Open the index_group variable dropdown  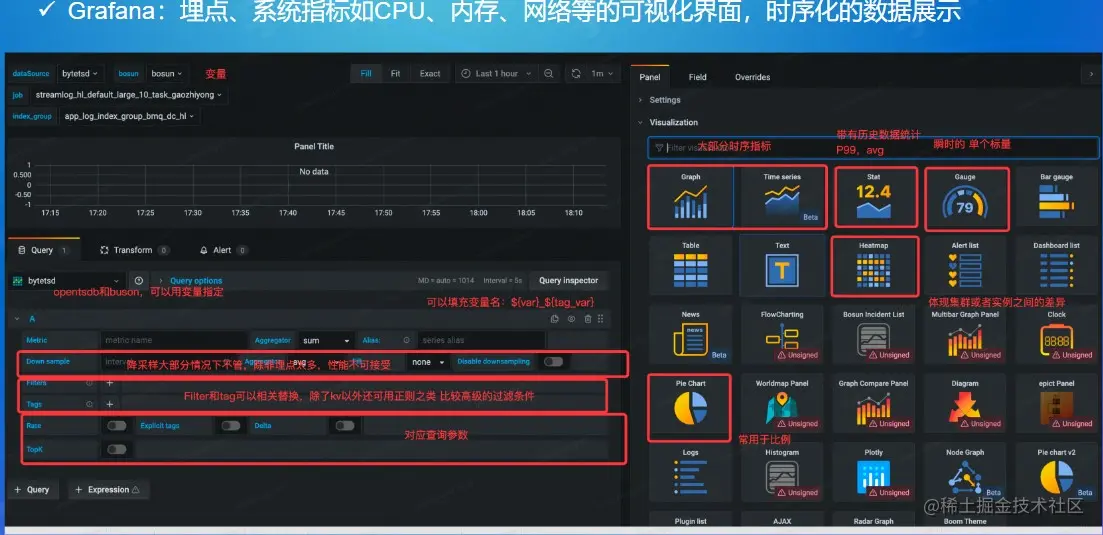129,116
